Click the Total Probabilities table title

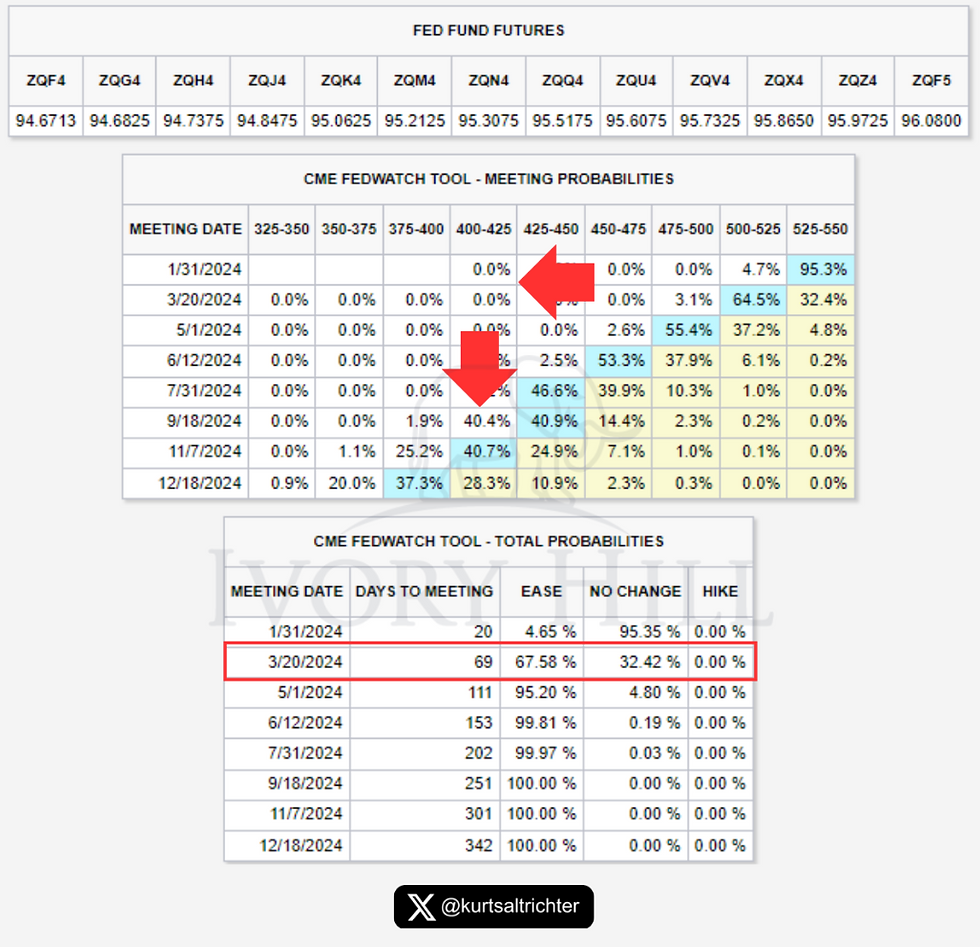pos(489,541)
